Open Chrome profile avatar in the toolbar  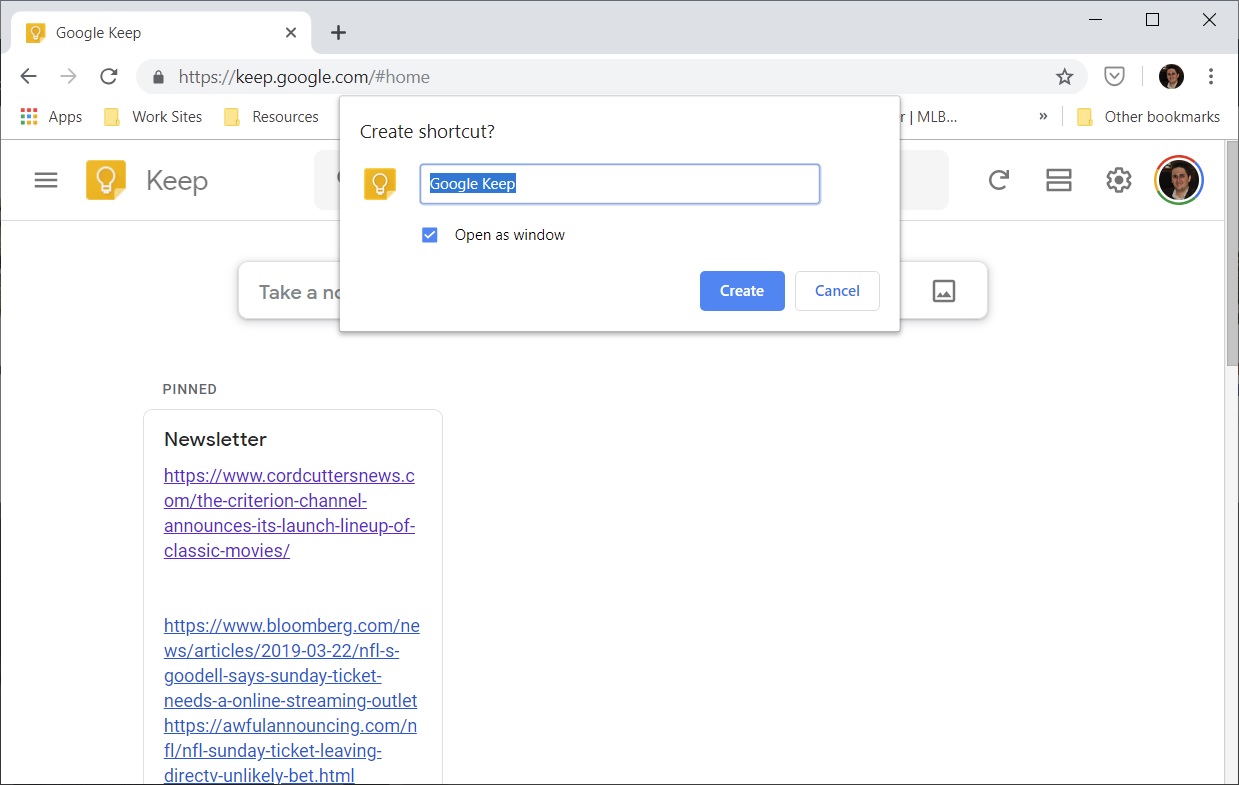click(1171, 77)
